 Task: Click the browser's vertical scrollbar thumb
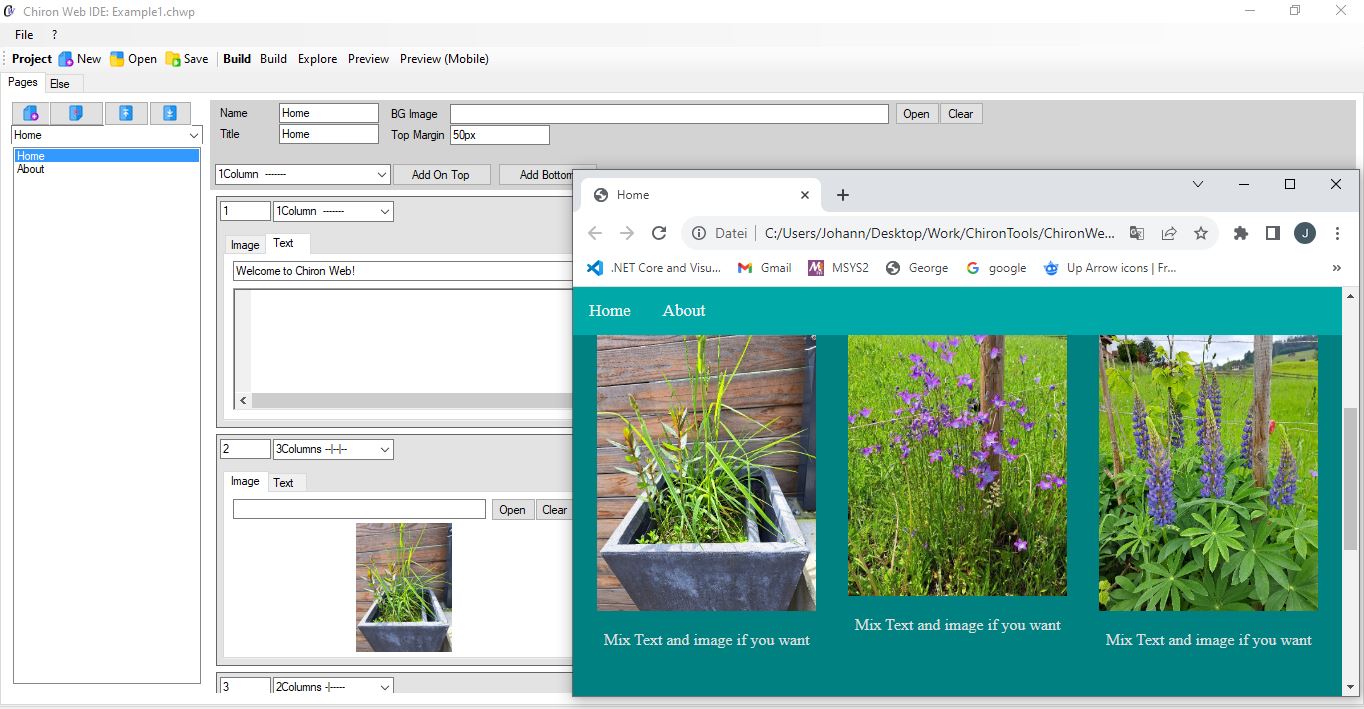tap(1350, 478)
